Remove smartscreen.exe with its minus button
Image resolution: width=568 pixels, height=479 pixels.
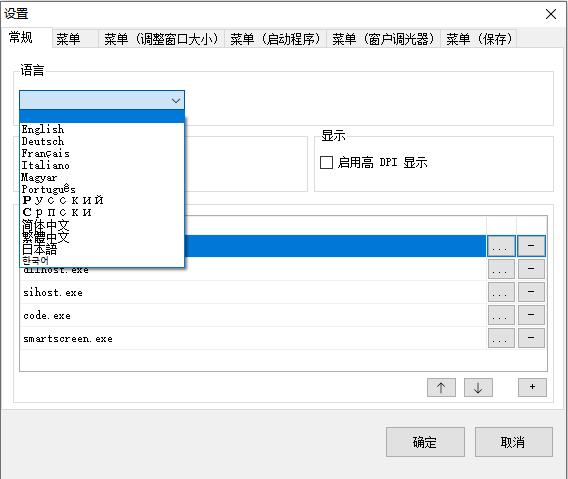(x=531, y=338)
